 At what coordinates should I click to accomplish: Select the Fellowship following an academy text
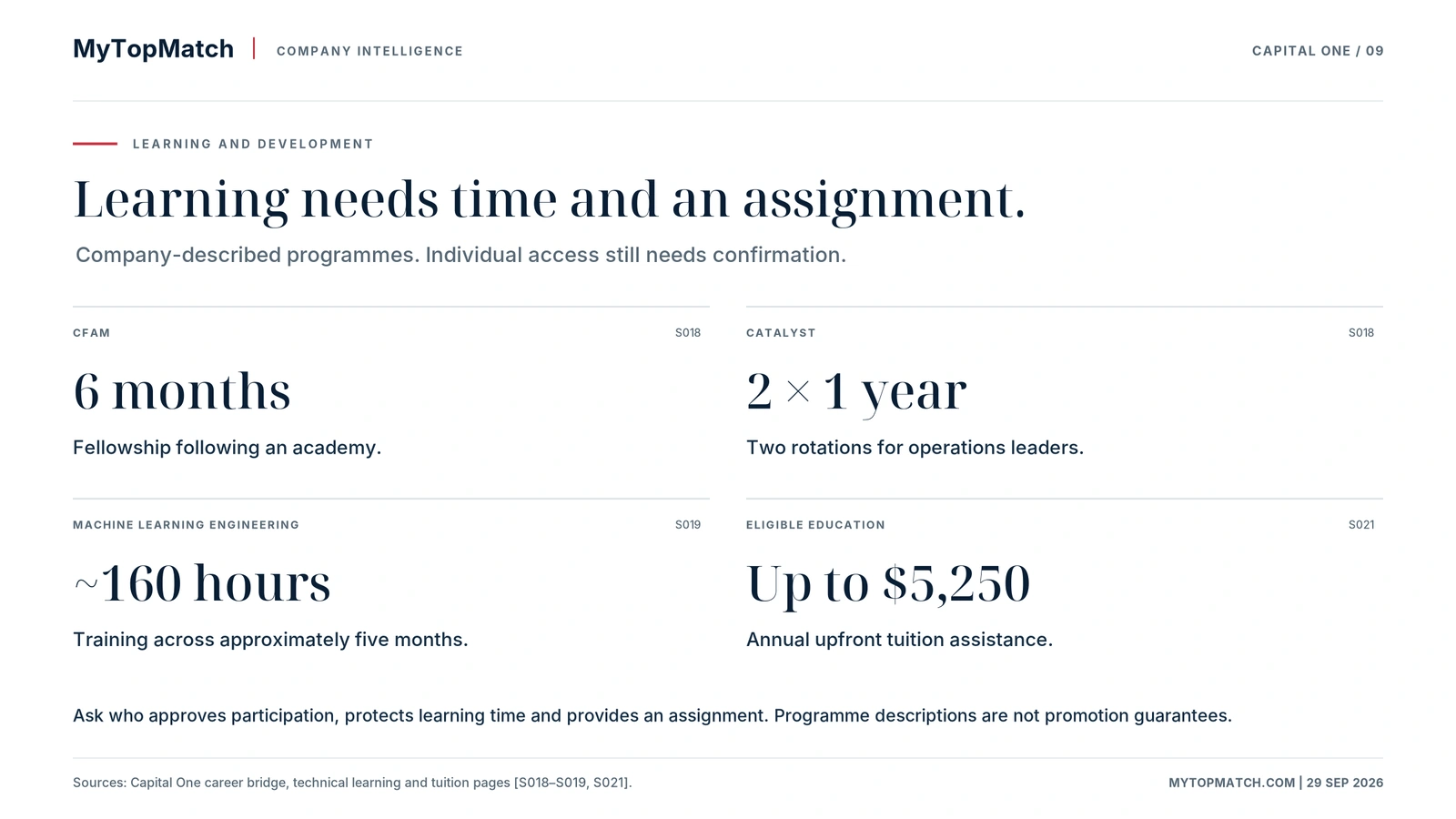(227, 448)
